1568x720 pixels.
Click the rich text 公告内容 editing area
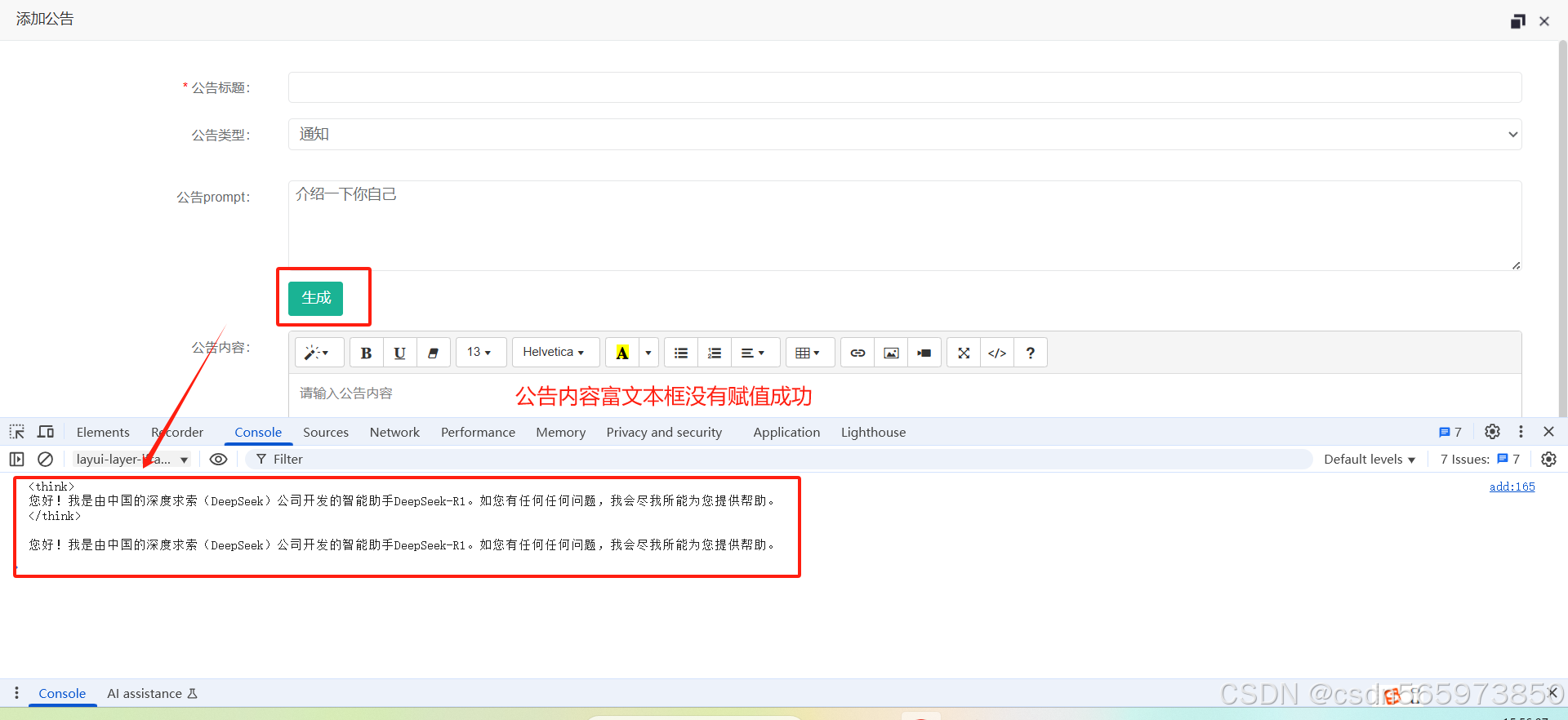pyautogui.click(x=904, y=395)
